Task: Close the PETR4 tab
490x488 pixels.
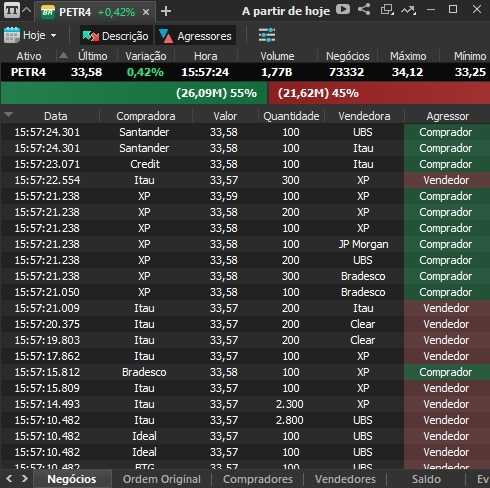Action: click(x=146, y=12)
